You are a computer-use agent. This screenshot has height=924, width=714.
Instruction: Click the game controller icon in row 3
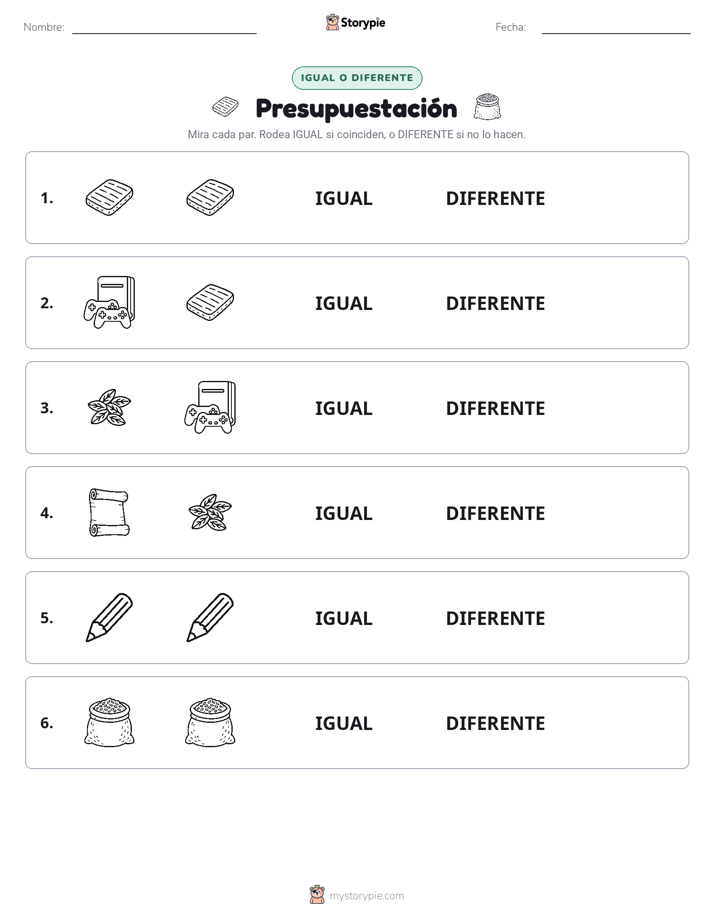pos(210,407)
